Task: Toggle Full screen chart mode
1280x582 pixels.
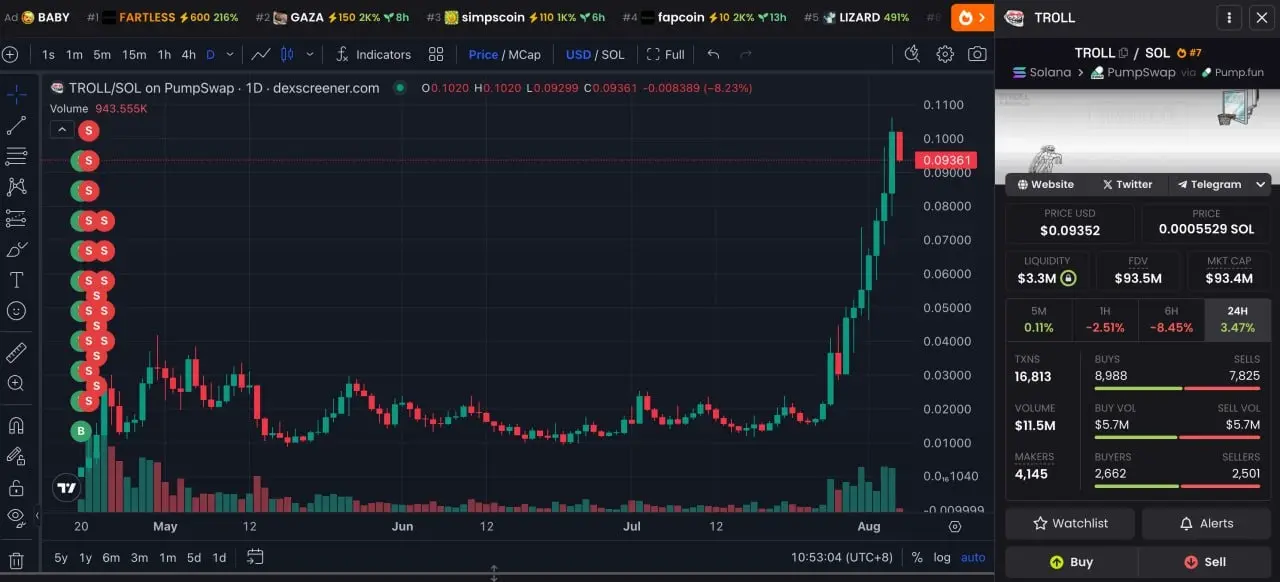Action: pos(666,54)
